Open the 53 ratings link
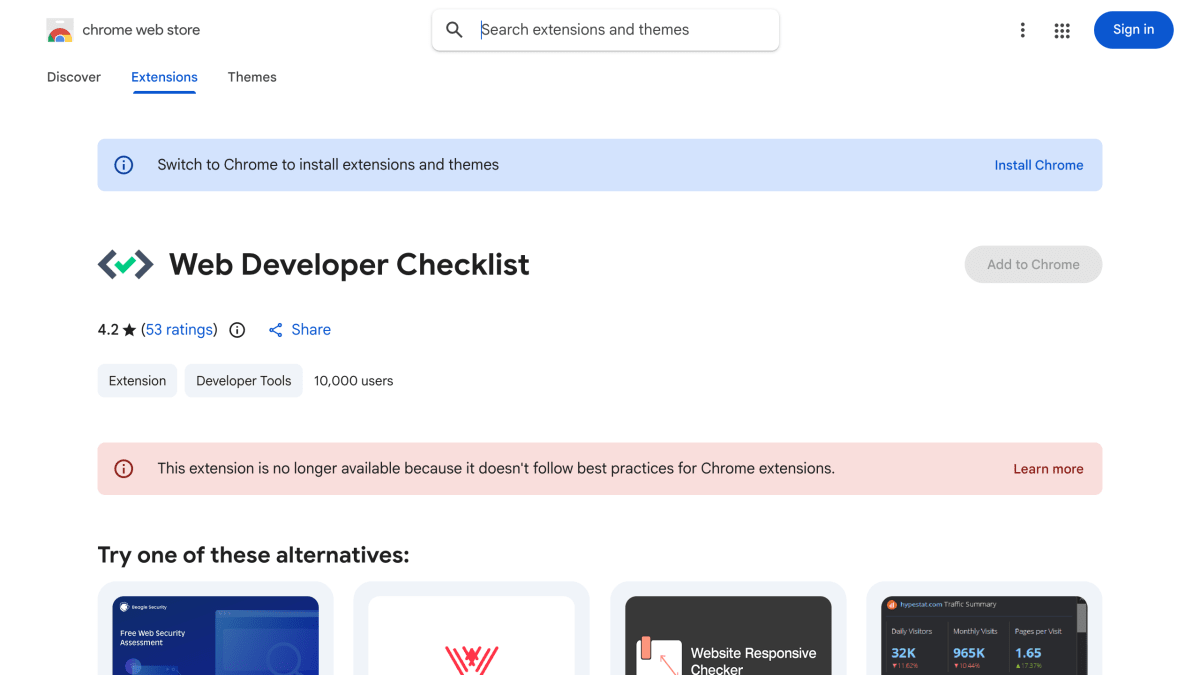The width and height of the screenshot is (1200, 675). (179, 330)
